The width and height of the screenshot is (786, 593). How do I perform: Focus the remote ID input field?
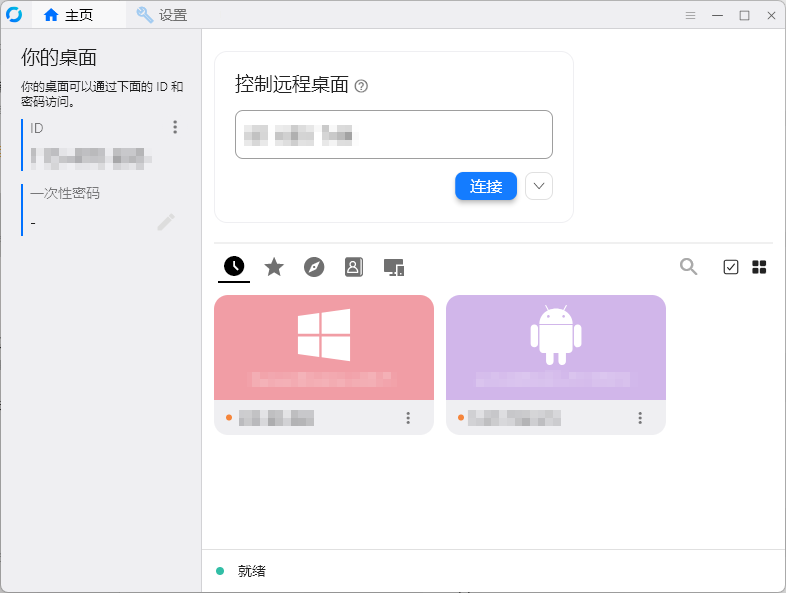(394, 134)
